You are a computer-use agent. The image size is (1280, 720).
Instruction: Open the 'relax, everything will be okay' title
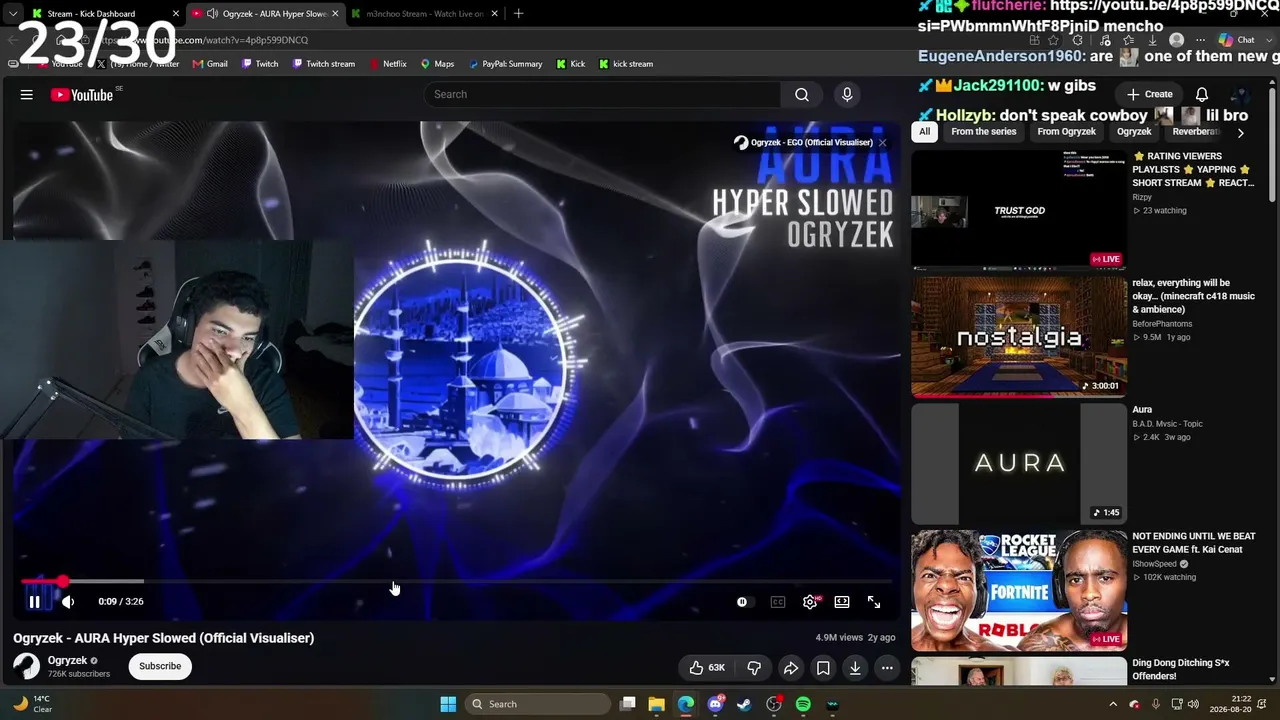[1193, 296]
